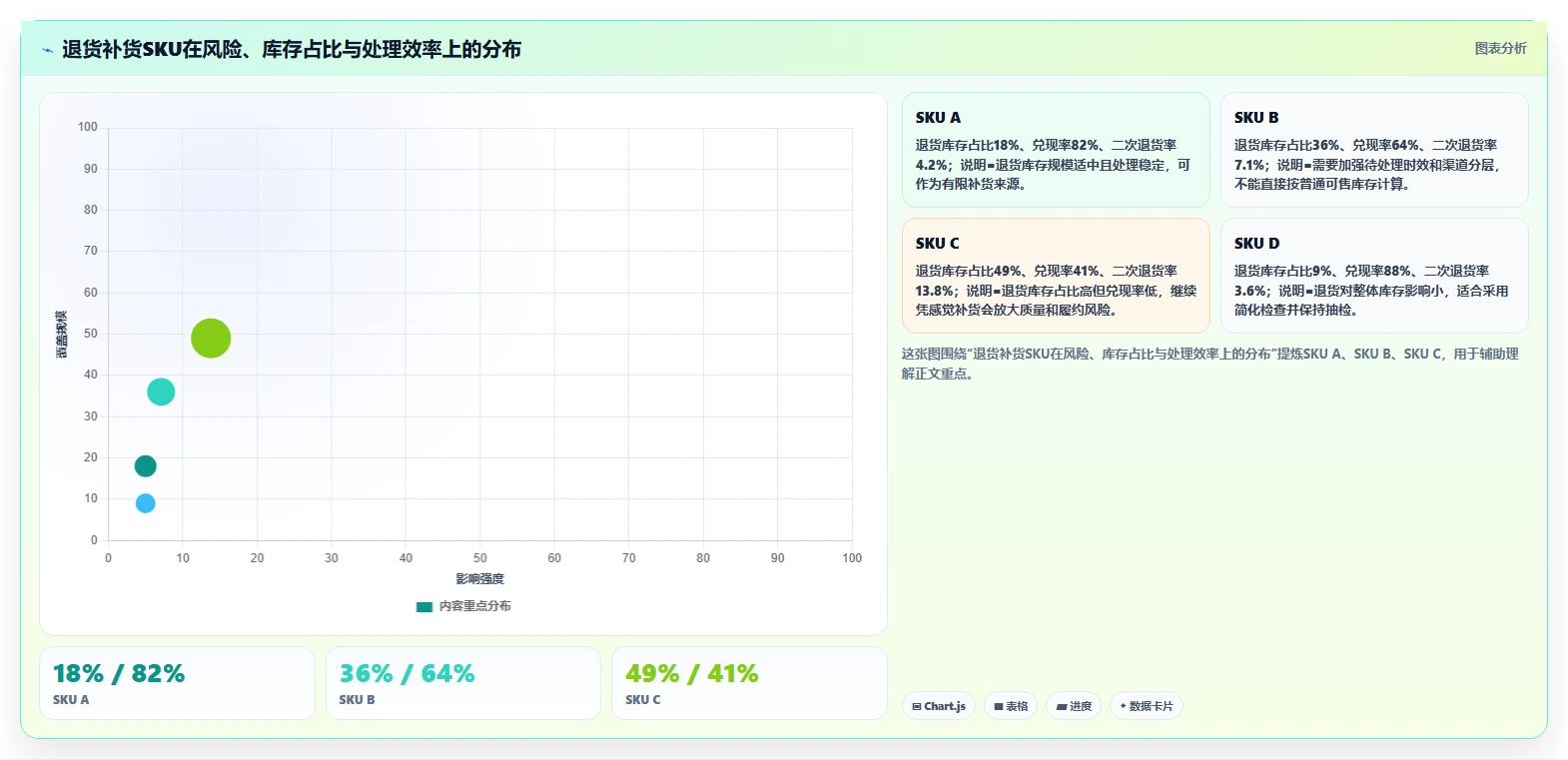Toggle the 内容重点分布 legend swatch
This screenshot has height=760, width=1568.
coord(424,606)
